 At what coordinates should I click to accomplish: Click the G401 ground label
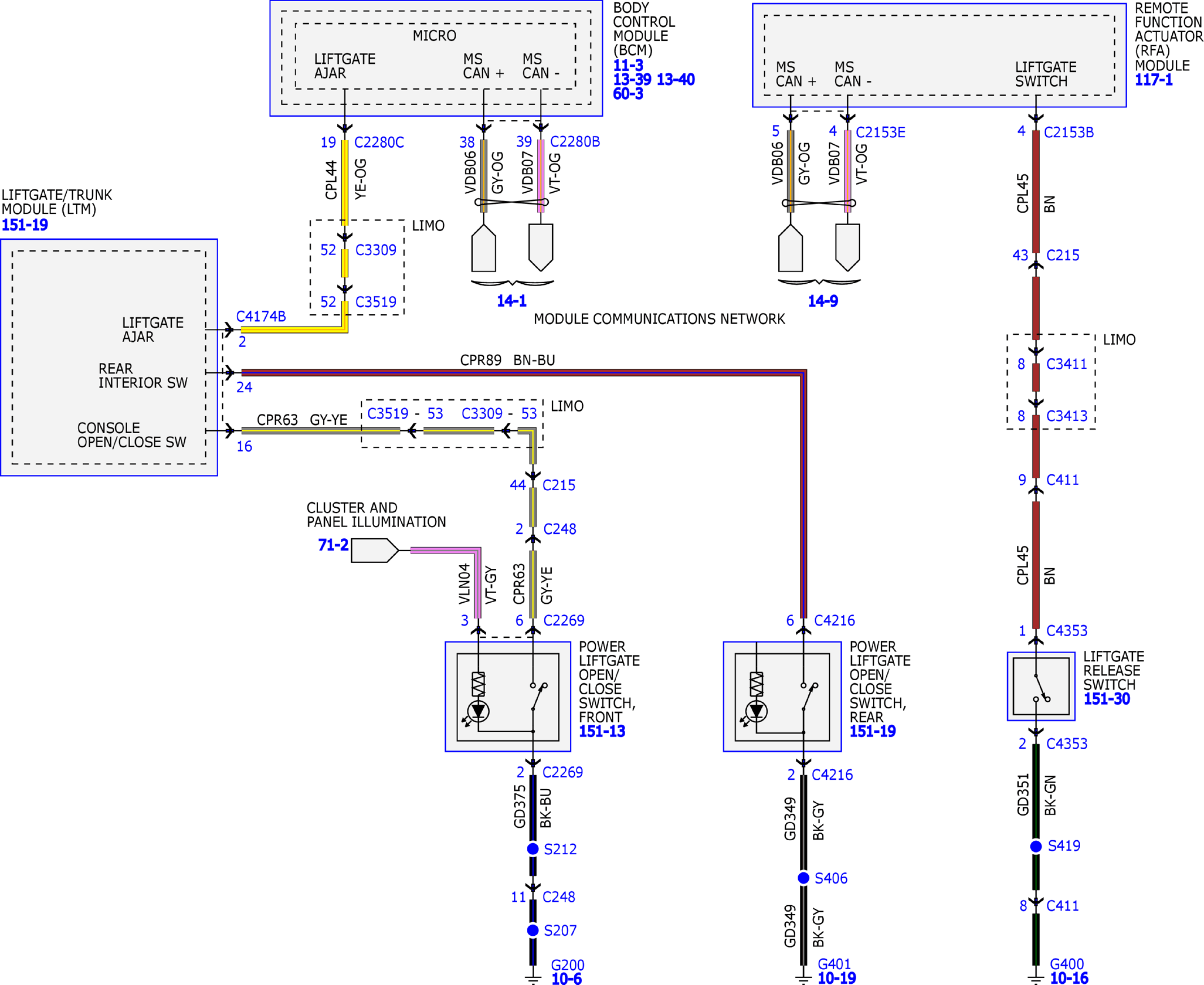click(834, 964)
